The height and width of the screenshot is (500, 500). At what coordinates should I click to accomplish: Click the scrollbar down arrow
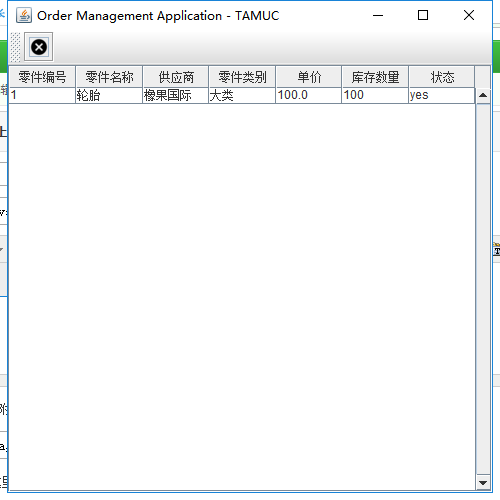point(483,482)
